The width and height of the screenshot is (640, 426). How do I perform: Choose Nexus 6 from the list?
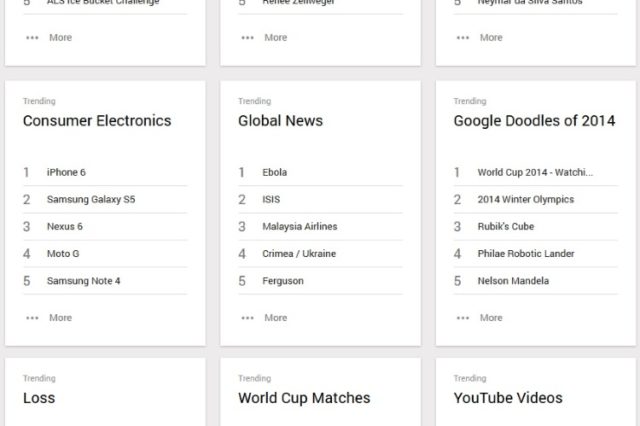(x=64, y=226)
